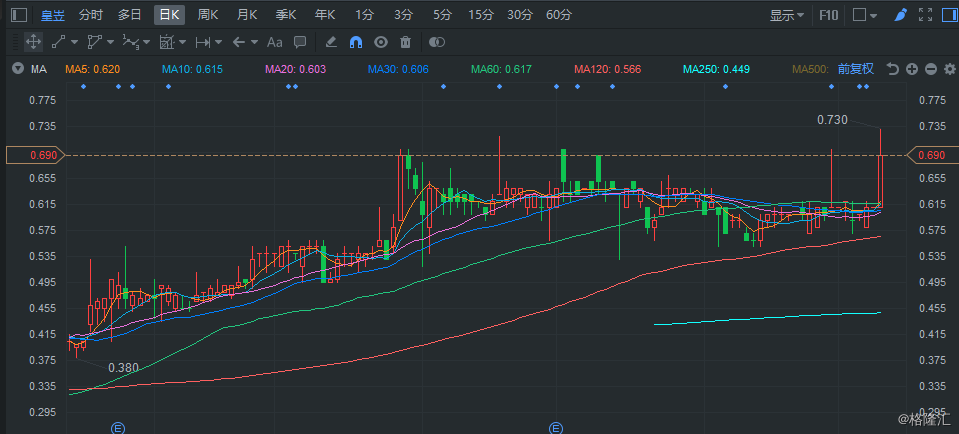This screenshot has height=434, width=959.
Task: Select the polygon shape drawing tool
Action: pos(94,42)
